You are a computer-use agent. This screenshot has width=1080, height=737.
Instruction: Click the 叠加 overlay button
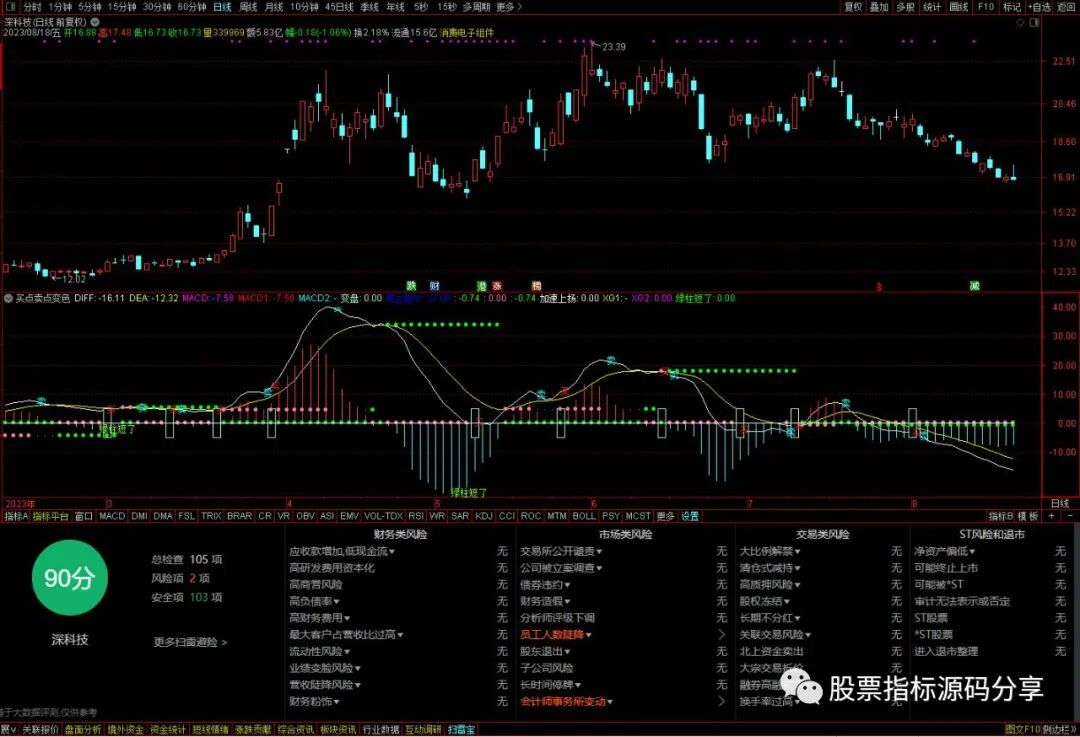[879, 6]
